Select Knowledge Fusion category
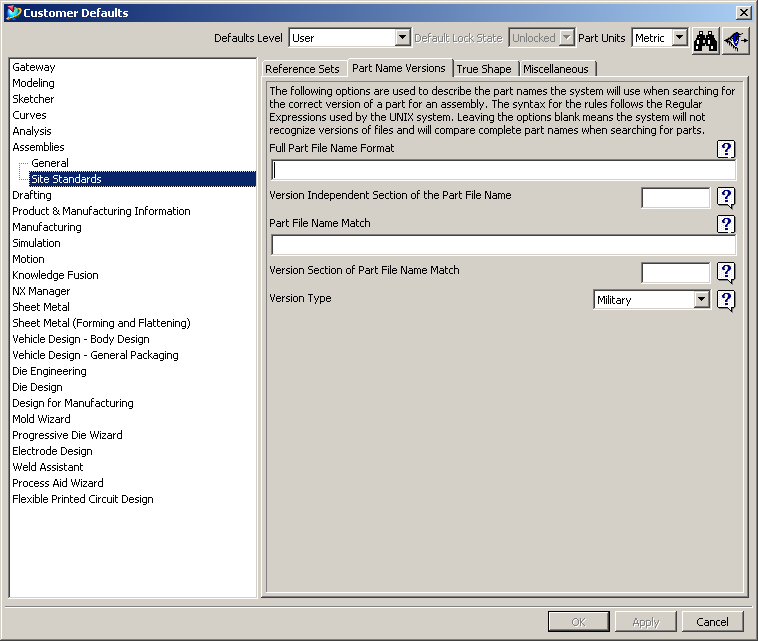Image resolution: width=758 pixels, height=641 pixels. 55,275
